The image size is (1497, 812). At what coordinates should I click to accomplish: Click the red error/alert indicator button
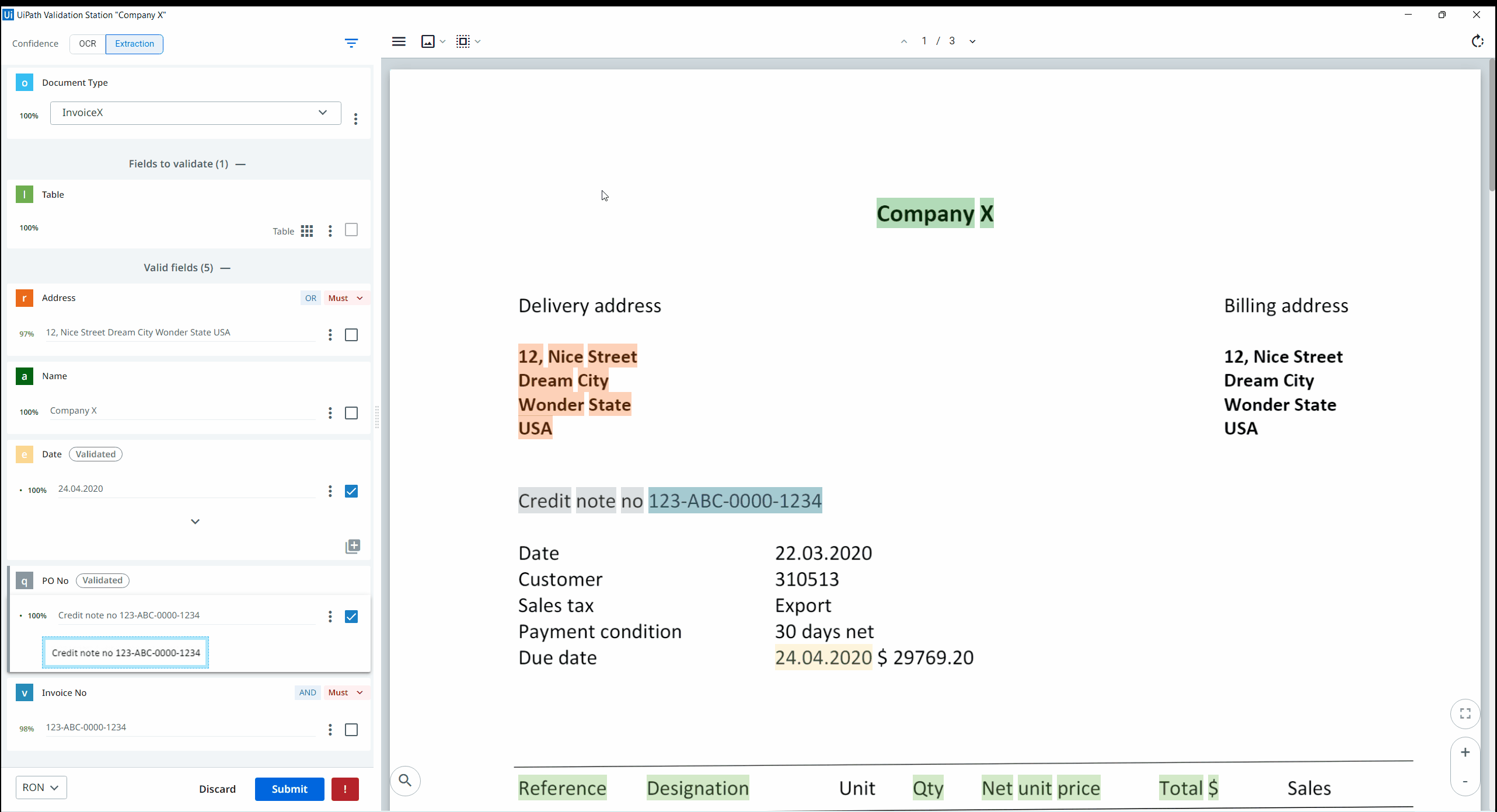point(345,789)
